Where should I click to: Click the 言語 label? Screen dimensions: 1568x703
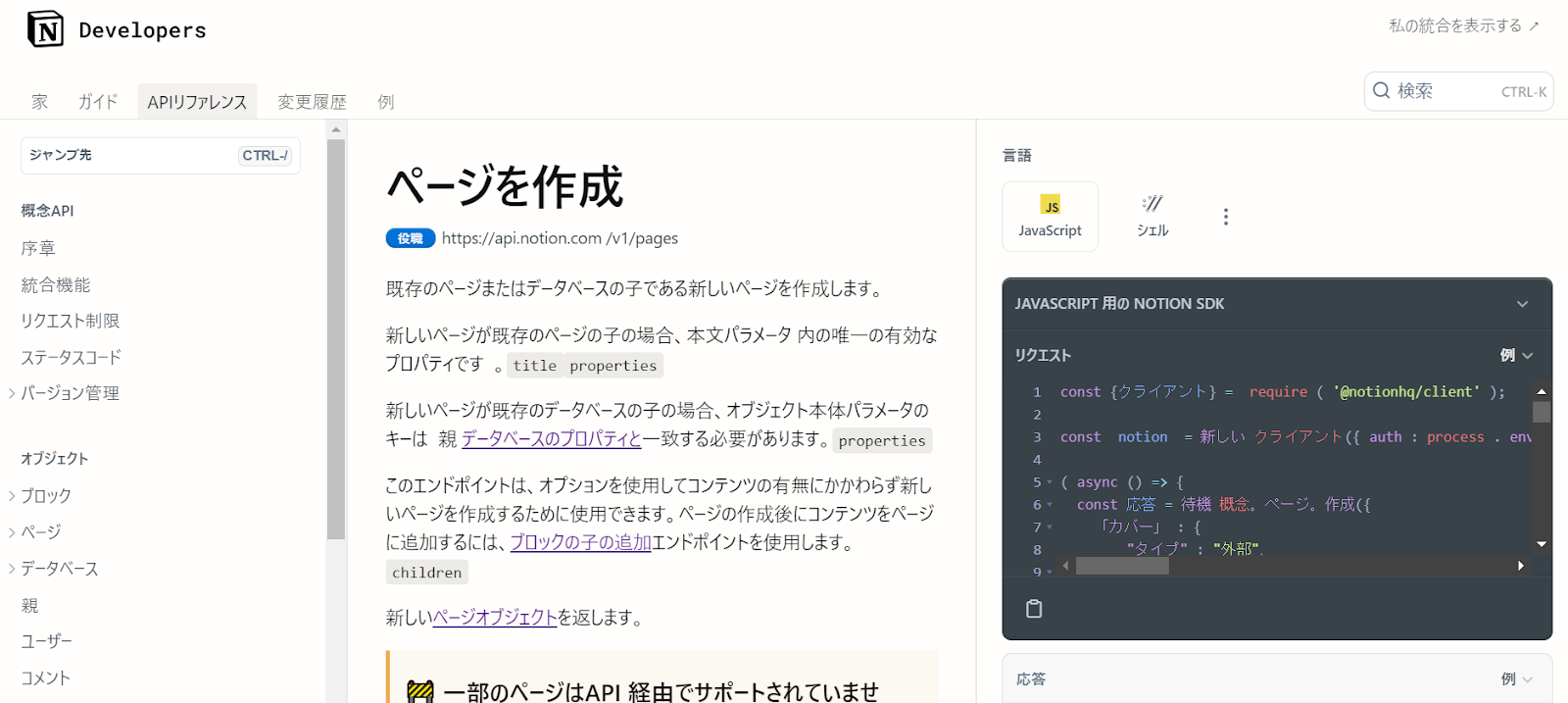coord(1017,155)
